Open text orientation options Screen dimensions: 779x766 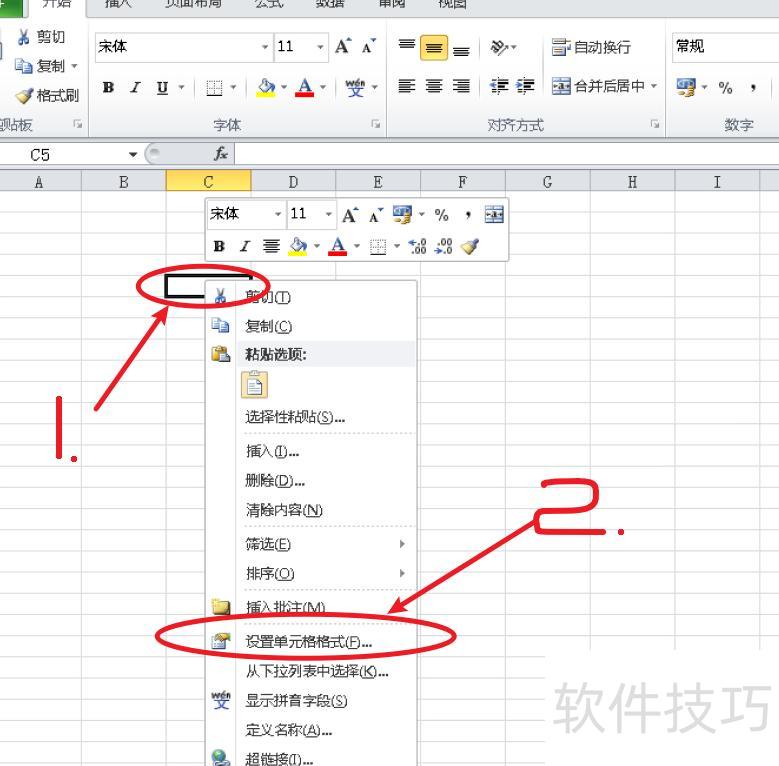503,47
